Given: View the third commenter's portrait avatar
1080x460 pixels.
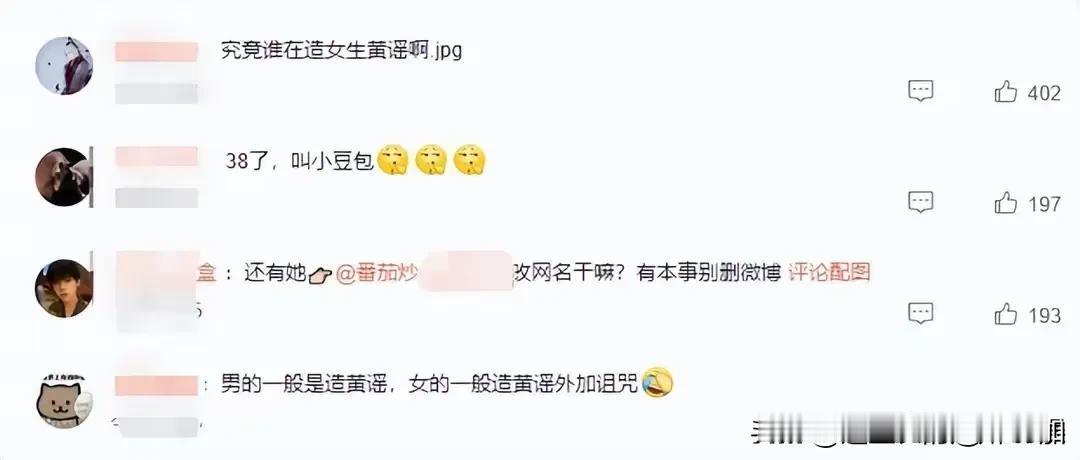Looking at the screenshot, I should click(x=63, y=289).
